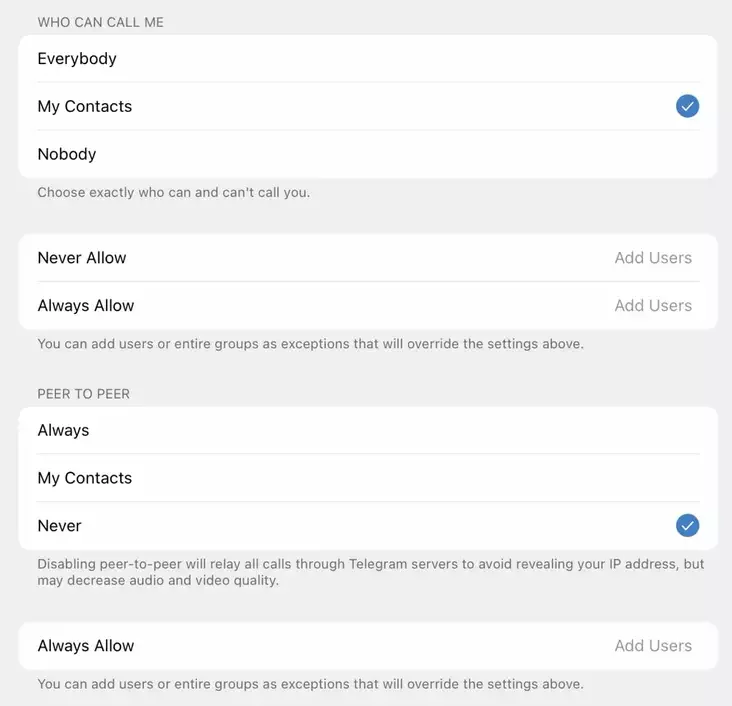Select Never under Peer to Peer
The width and height of the screenshot is (732, 706).
tap(368, 526)
